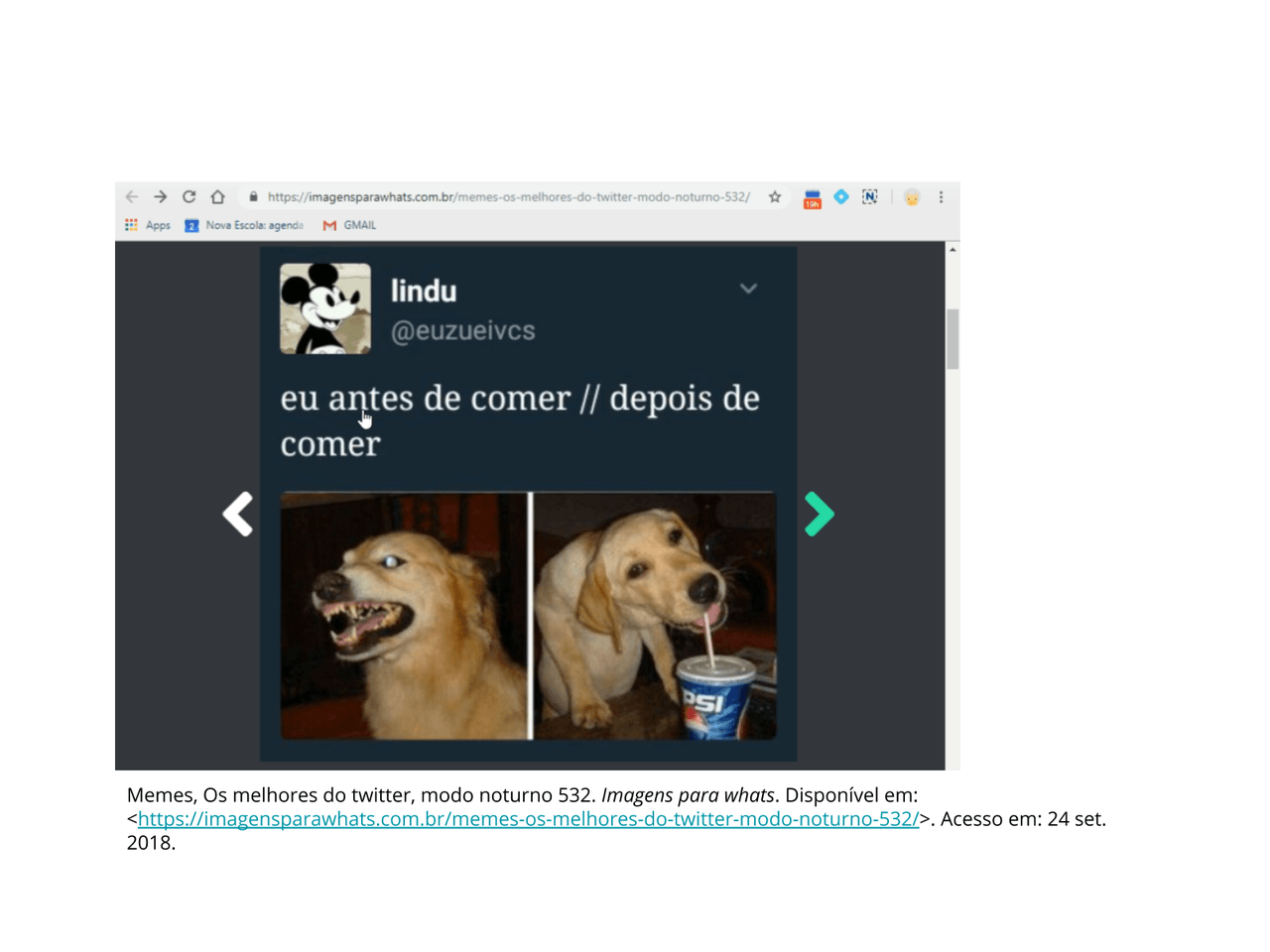Open the imagensparawhats.com.br source link in caption
The image size is (1270, 952).
(528, 819)
